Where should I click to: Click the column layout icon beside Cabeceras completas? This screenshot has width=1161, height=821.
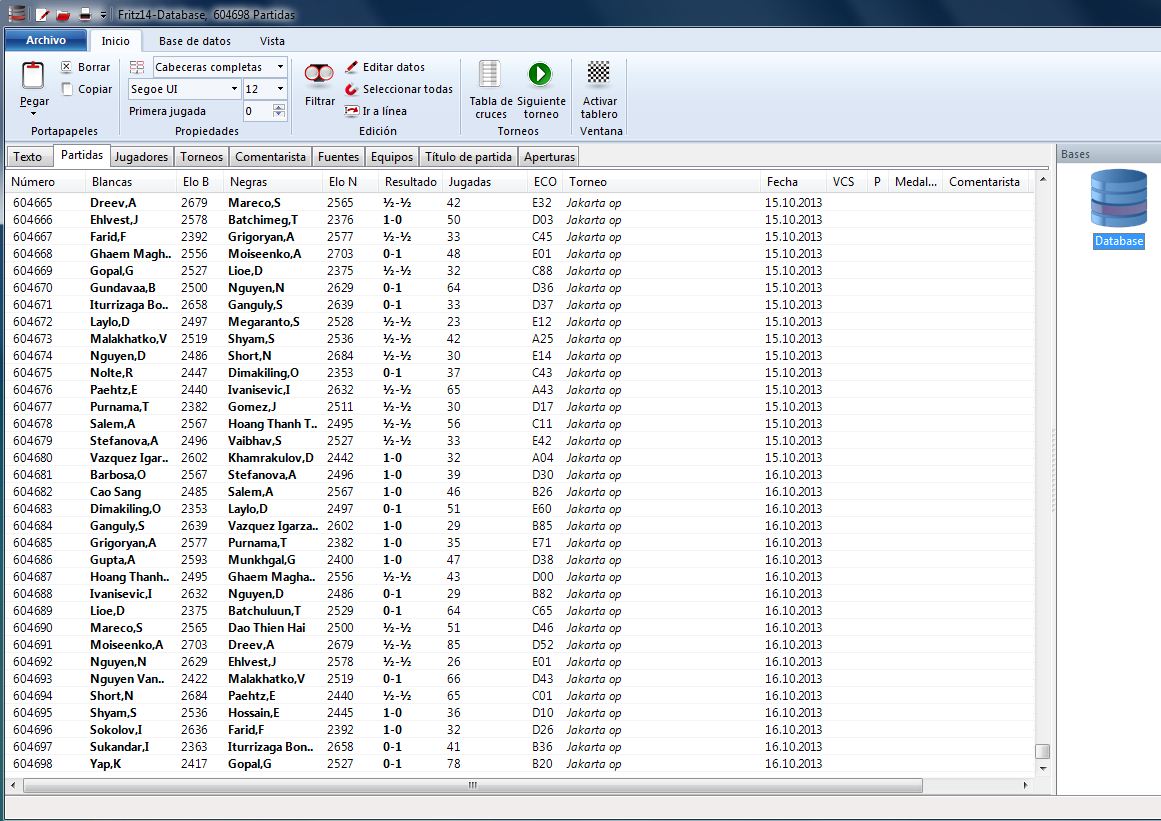click(x=137, y=67)
